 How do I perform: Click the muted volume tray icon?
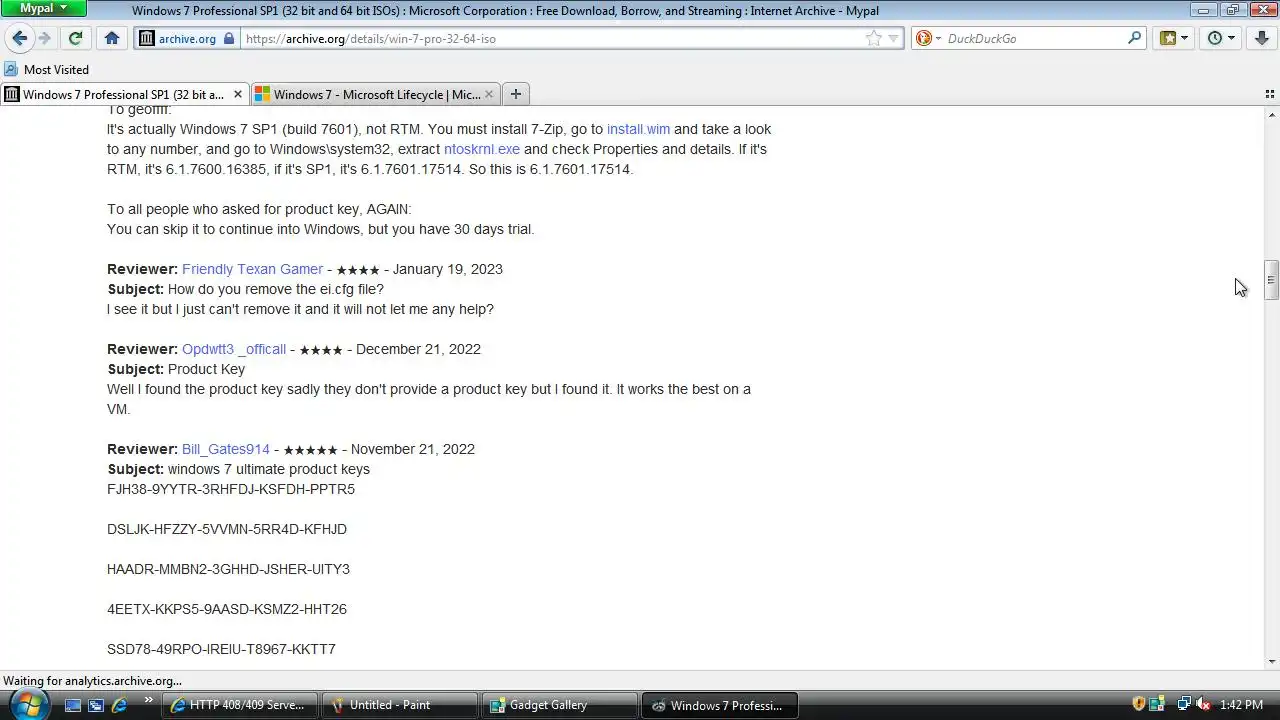click(1204, 705)
